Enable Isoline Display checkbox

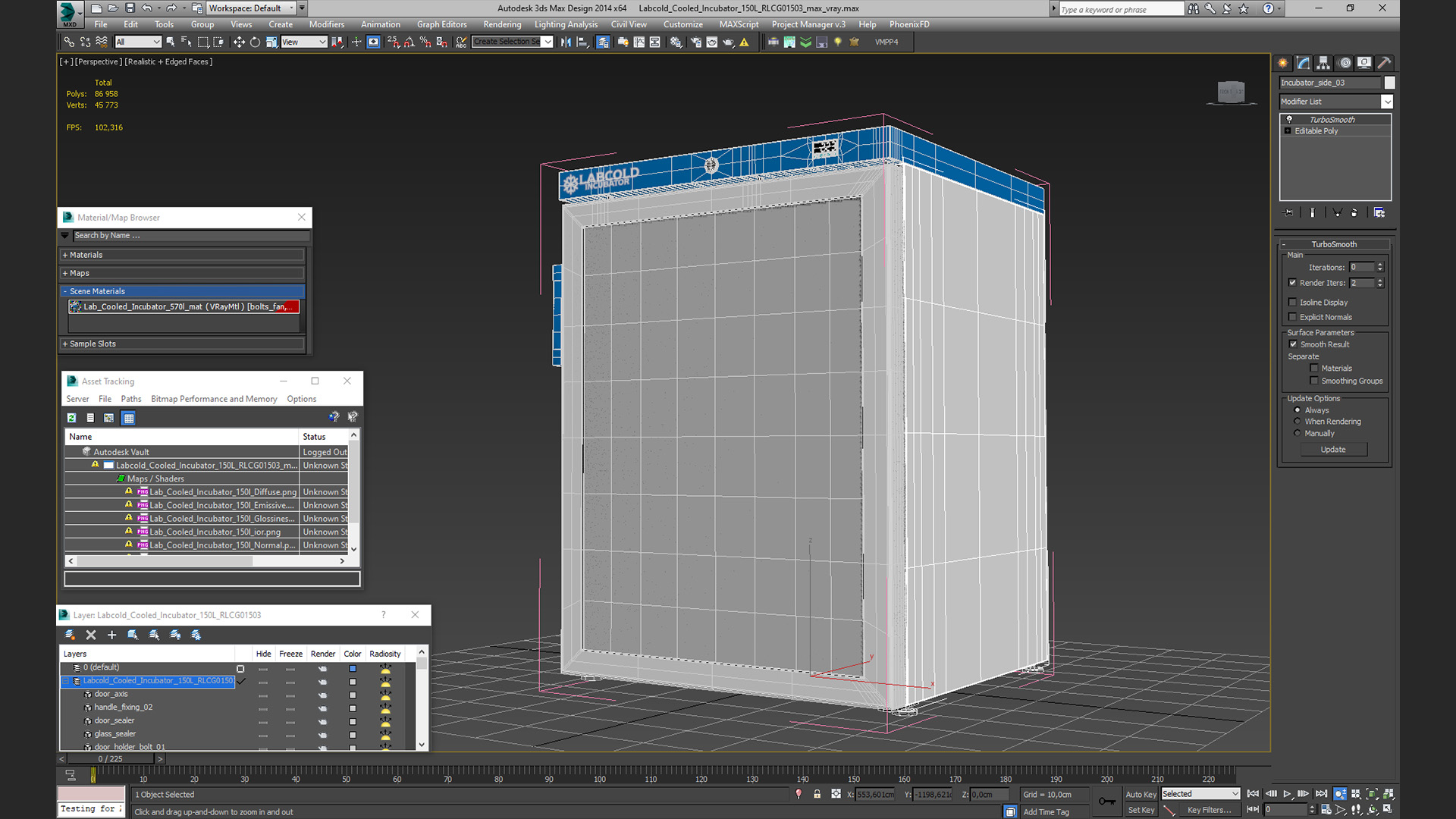(x=1292, y=302)
